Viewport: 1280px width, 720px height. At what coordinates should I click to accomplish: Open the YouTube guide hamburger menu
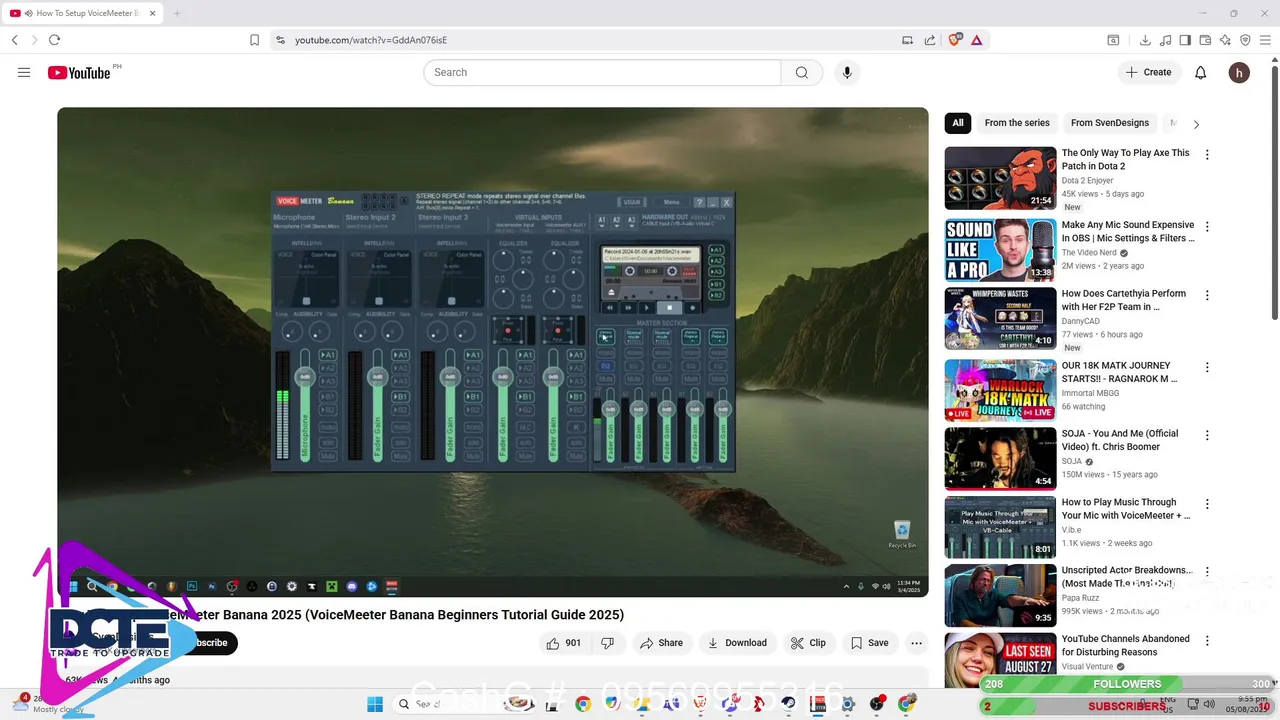[24, 72]
